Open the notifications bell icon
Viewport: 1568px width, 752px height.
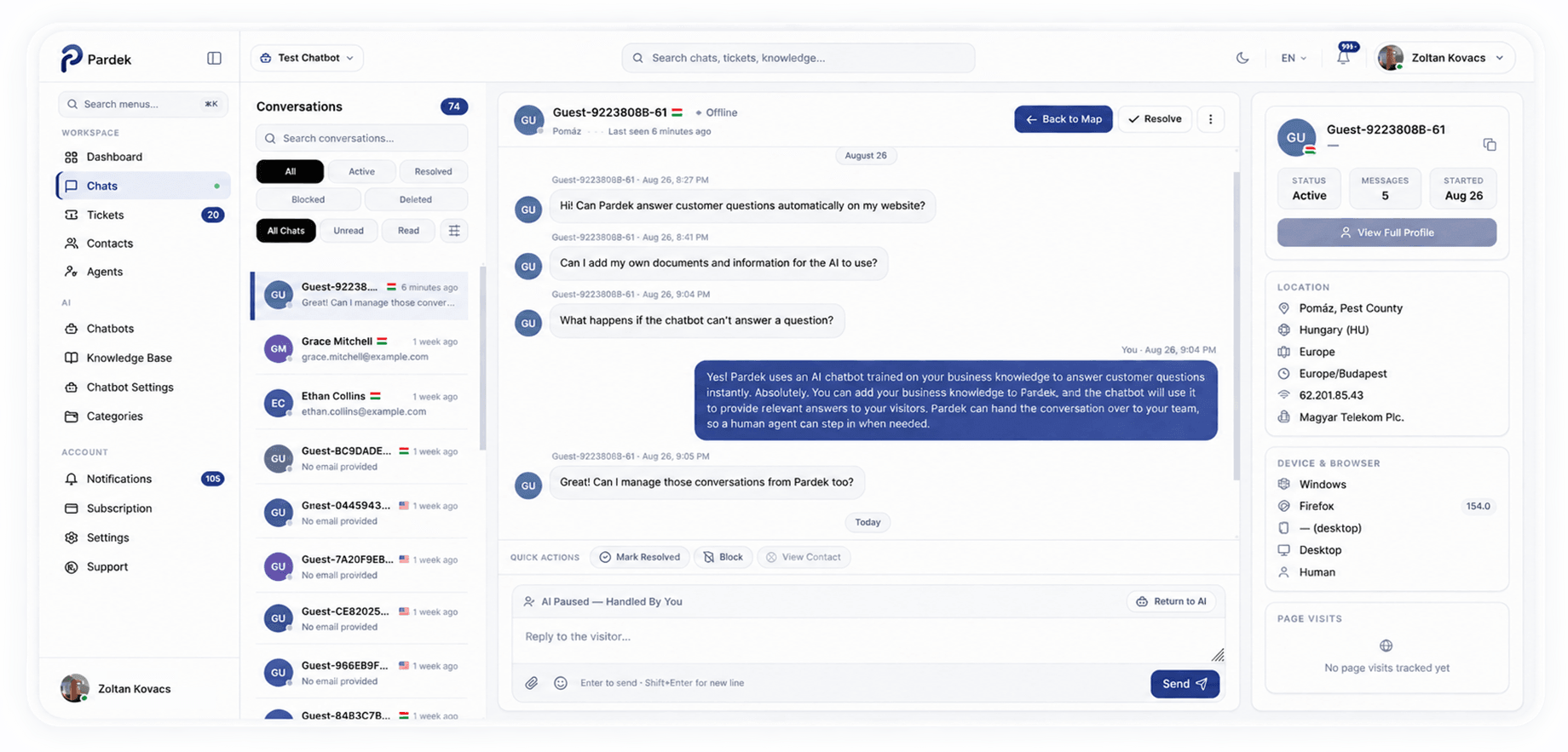[x=1343, y=58]
